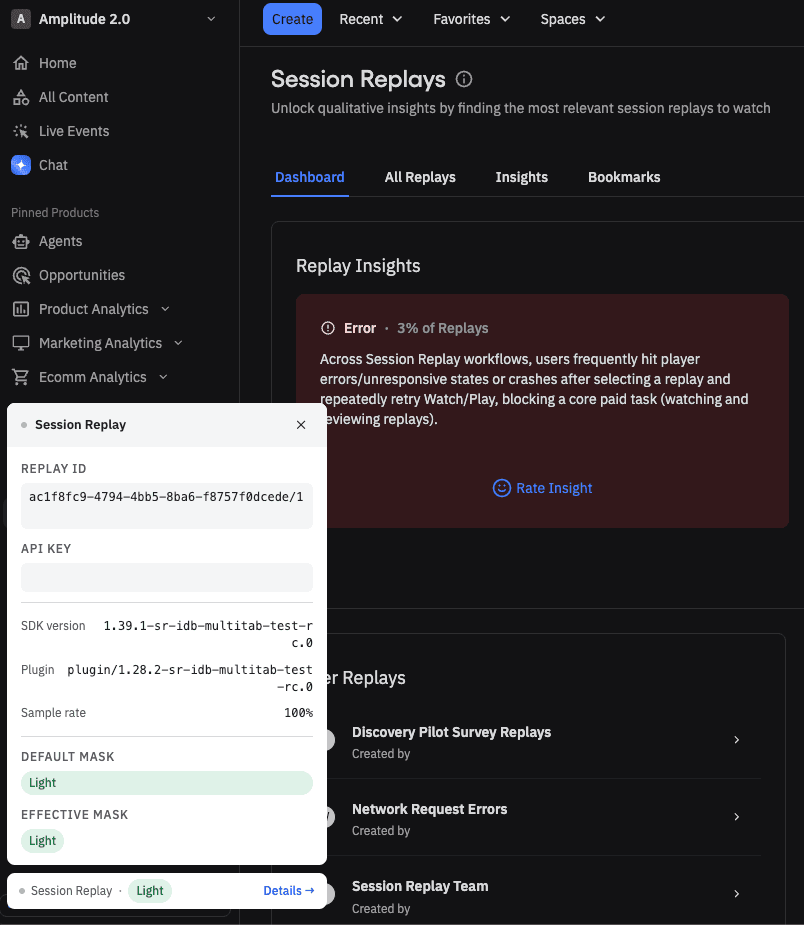Click the Effective Mask Light badge

pos(42,841)
